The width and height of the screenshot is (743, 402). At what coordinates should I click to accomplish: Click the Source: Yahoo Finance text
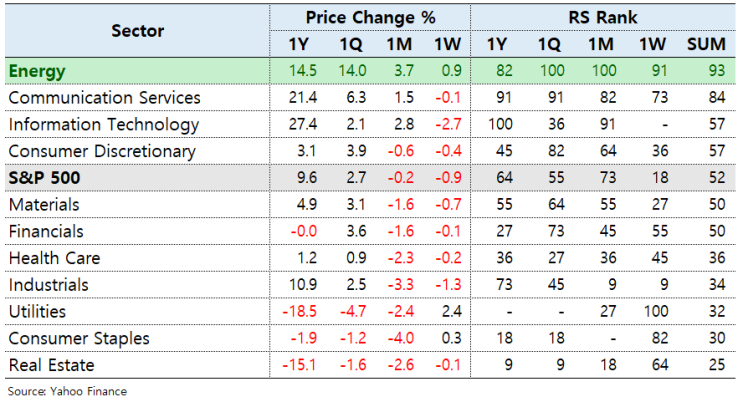[x=66, y=391]
